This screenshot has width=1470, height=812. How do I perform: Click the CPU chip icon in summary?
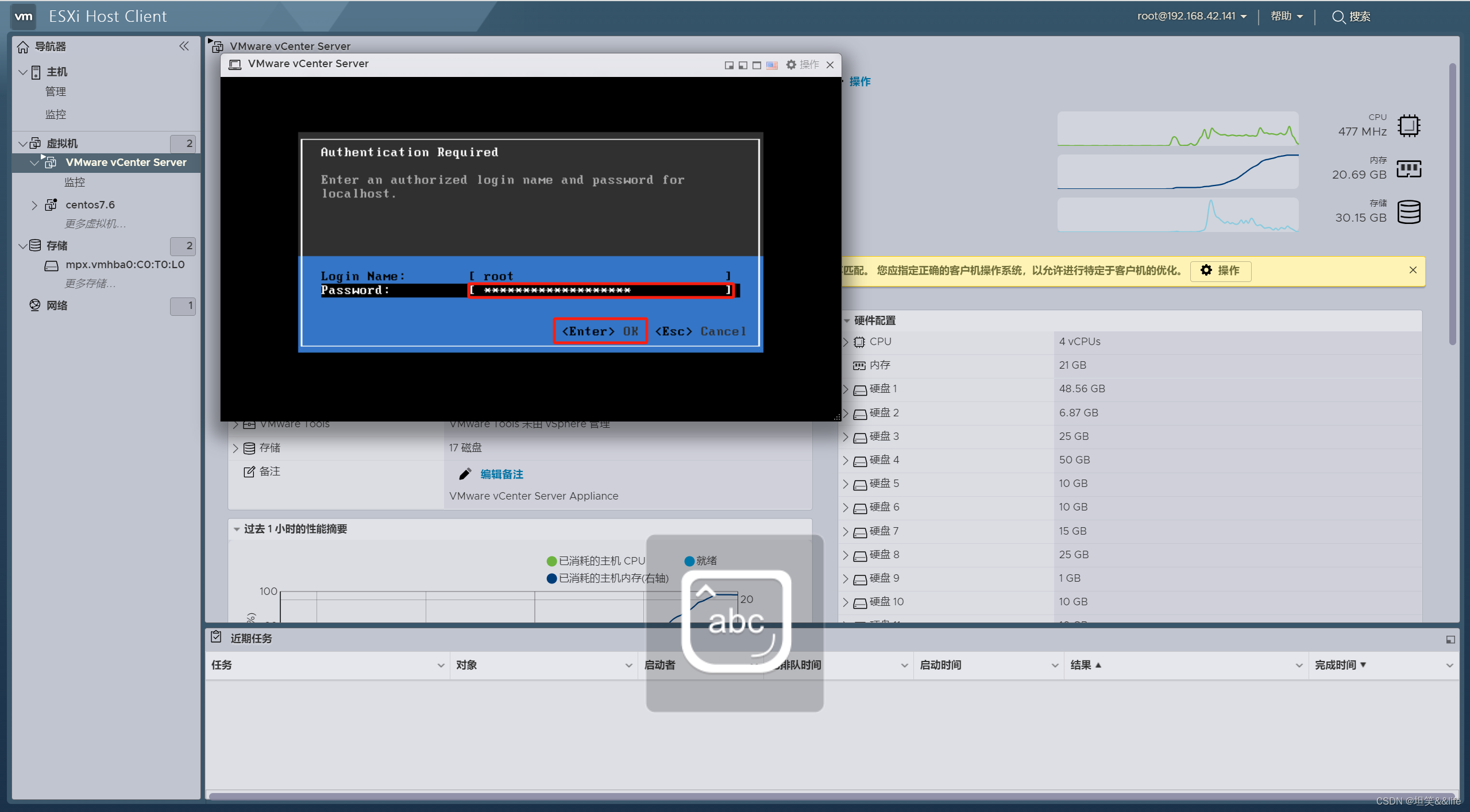[1409, 126]
